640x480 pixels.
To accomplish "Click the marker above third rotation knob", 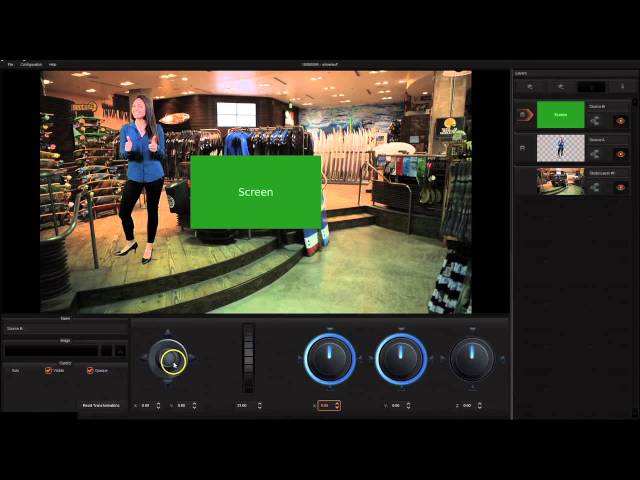I will click(472, 328).
